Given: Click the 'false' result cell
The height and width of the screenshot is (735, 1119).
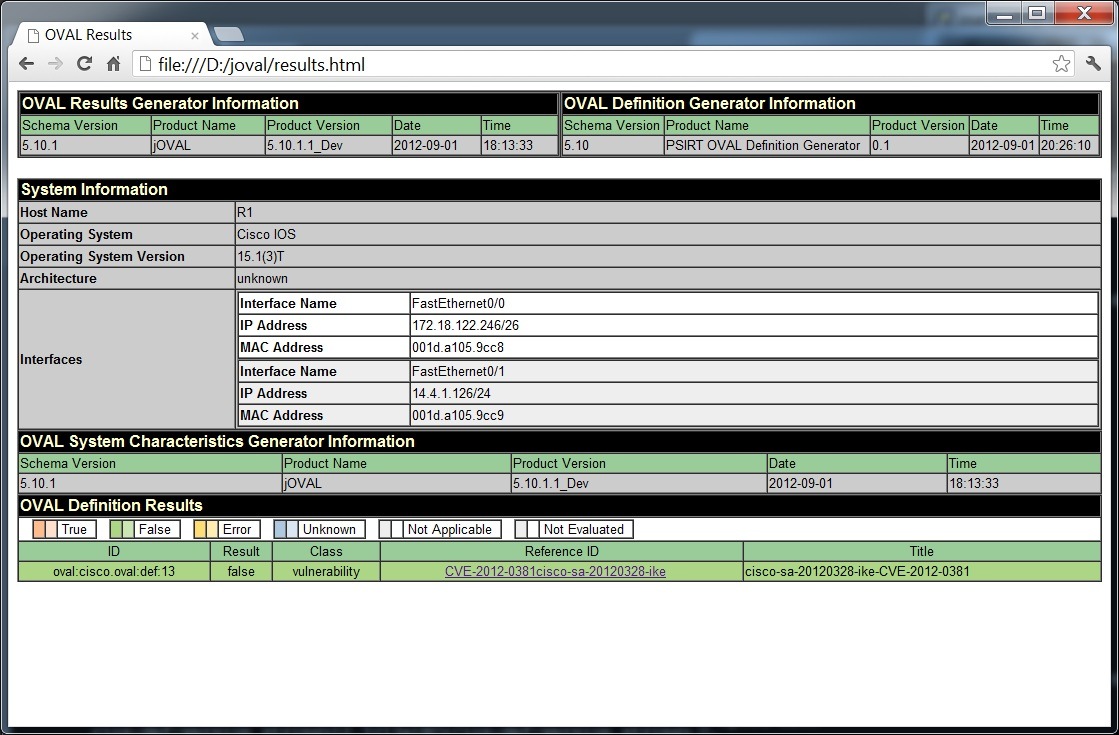Looking at the screenshot, I should coord(241,572).
